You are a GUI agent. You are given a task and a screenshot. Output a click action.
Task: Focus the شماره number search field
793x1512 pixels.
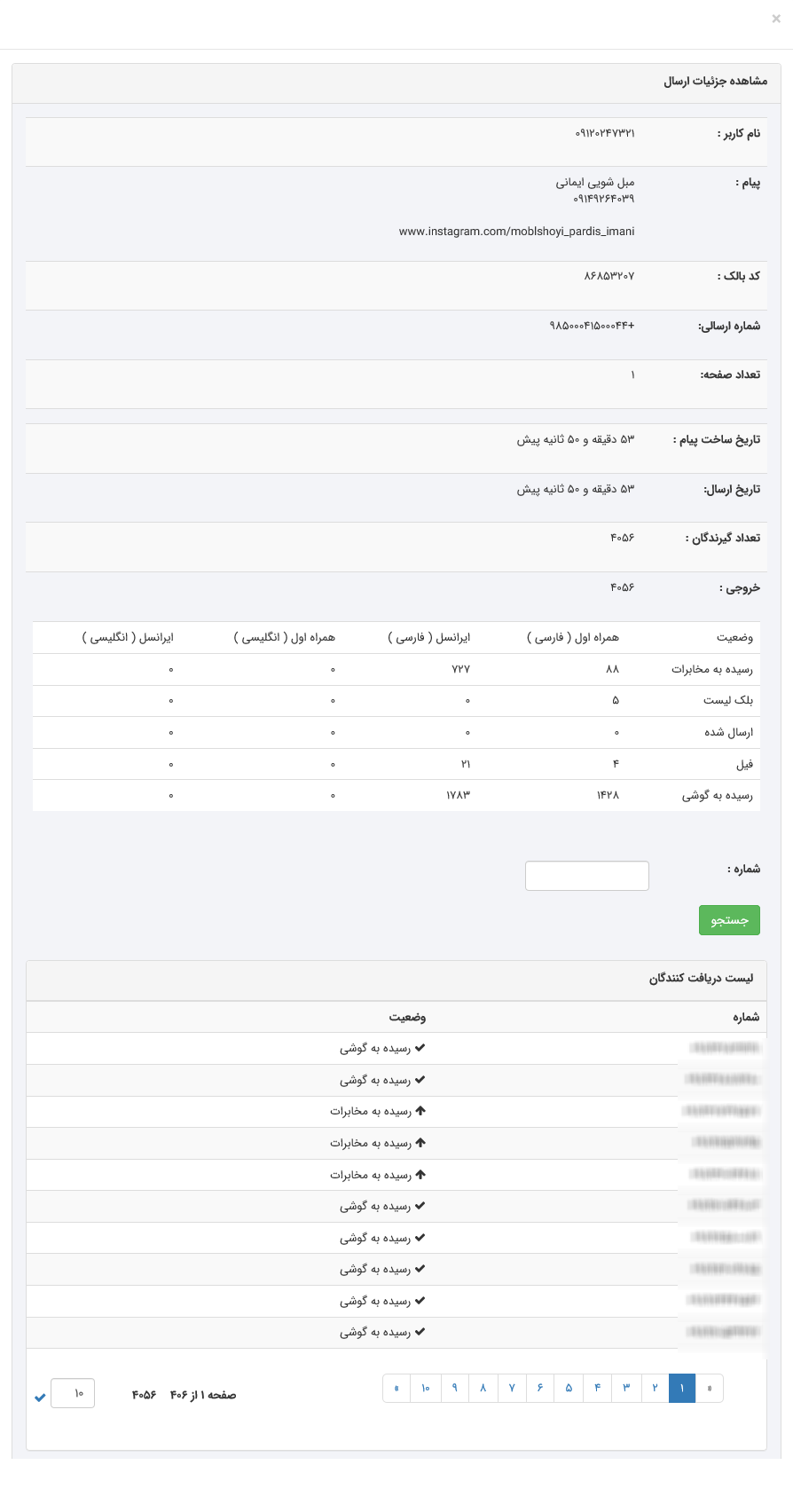coord(587,876)
